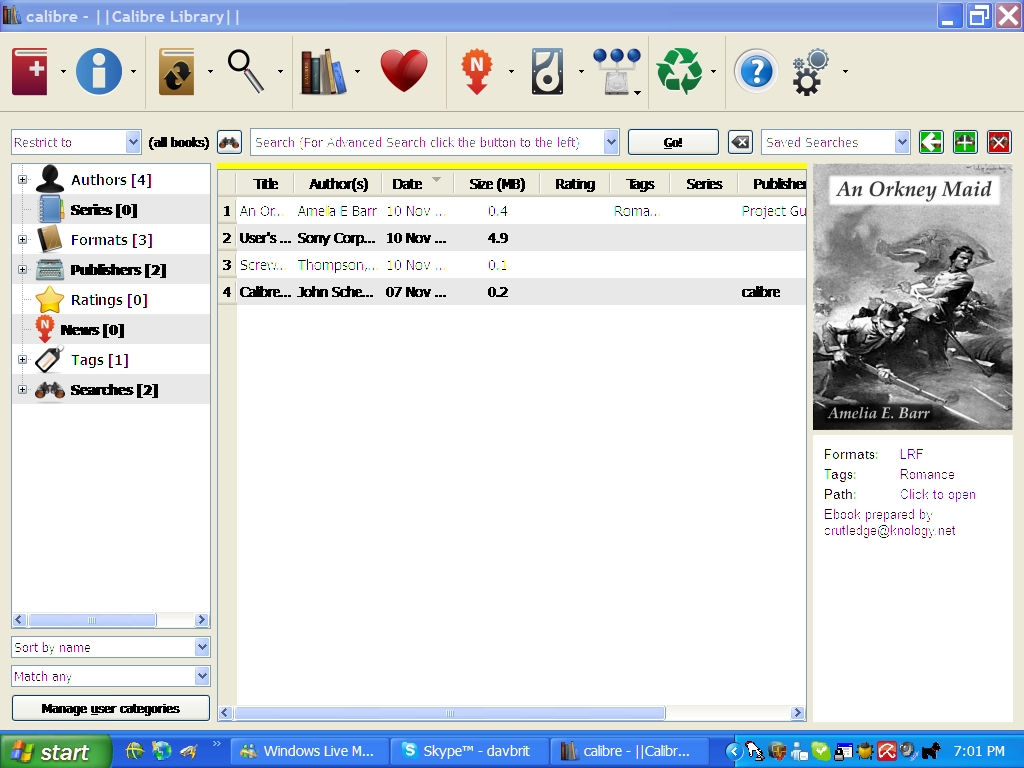The height and width of the screenshot is (768, 1024).
Task: Select row 3 by Thompson
Action: pos(512,265)
